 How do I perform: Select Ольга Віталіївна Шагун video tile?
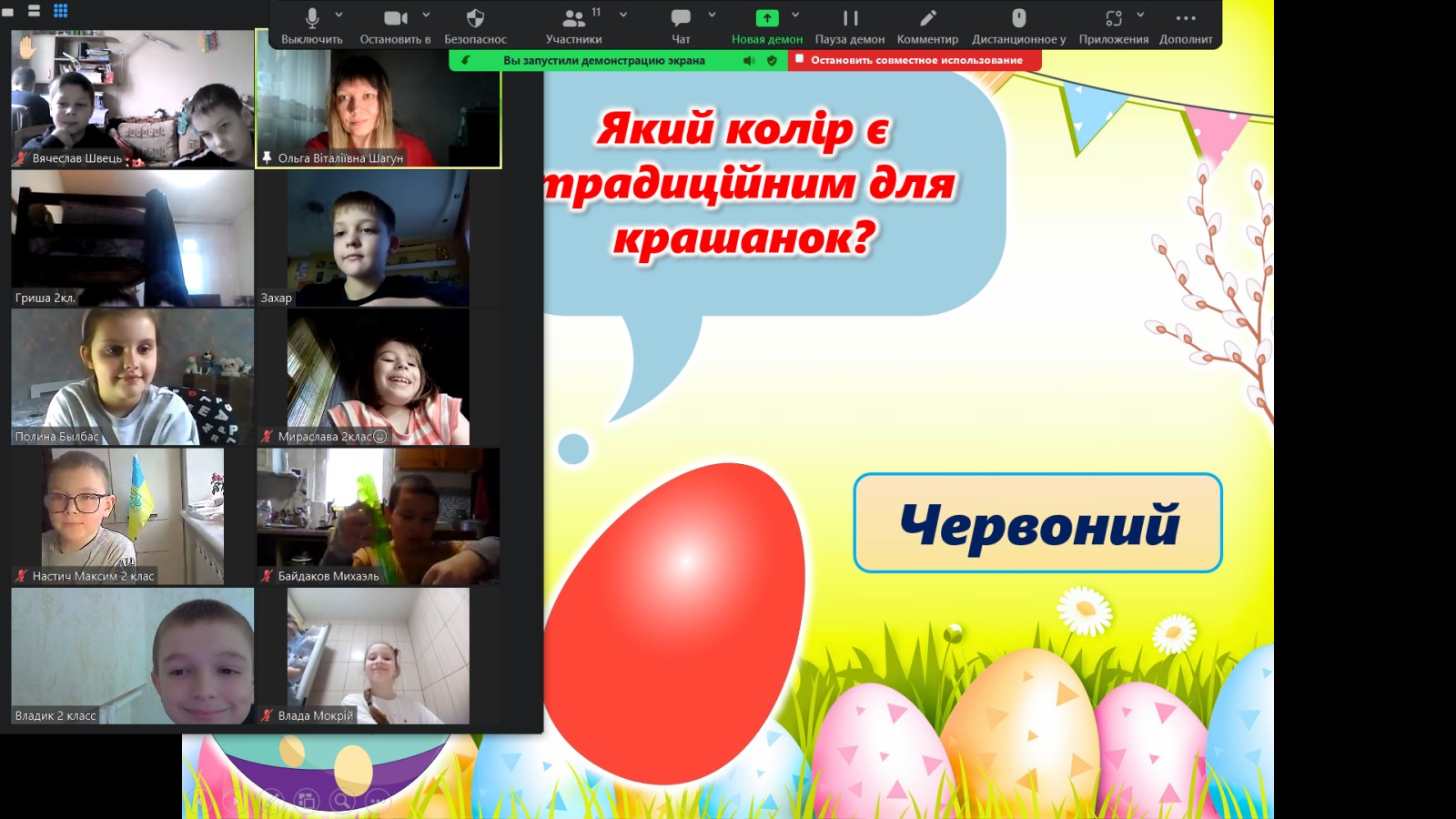[x=378, y=98]
